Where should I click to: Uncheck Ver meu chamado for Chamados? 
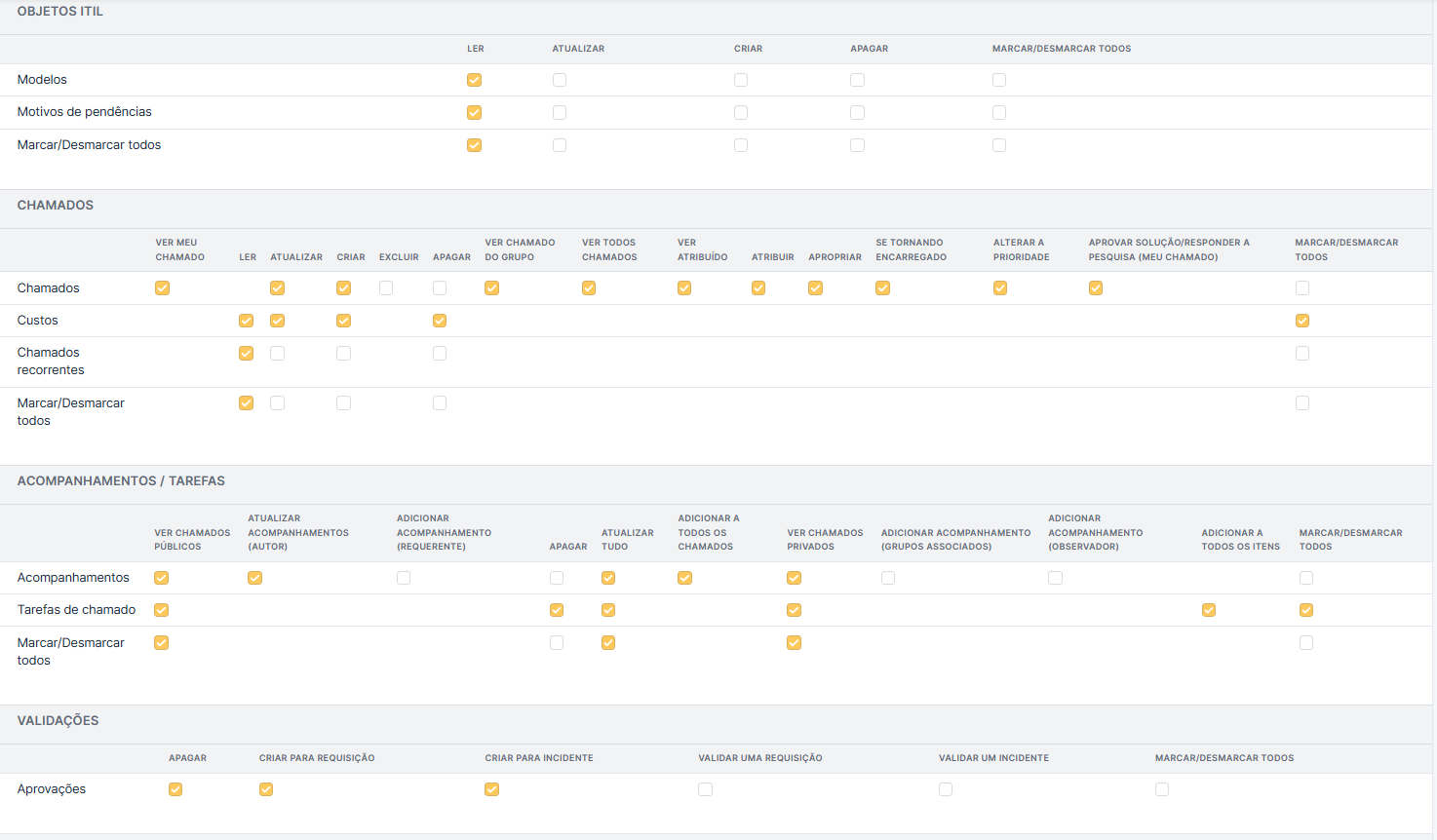coord(163,288)
